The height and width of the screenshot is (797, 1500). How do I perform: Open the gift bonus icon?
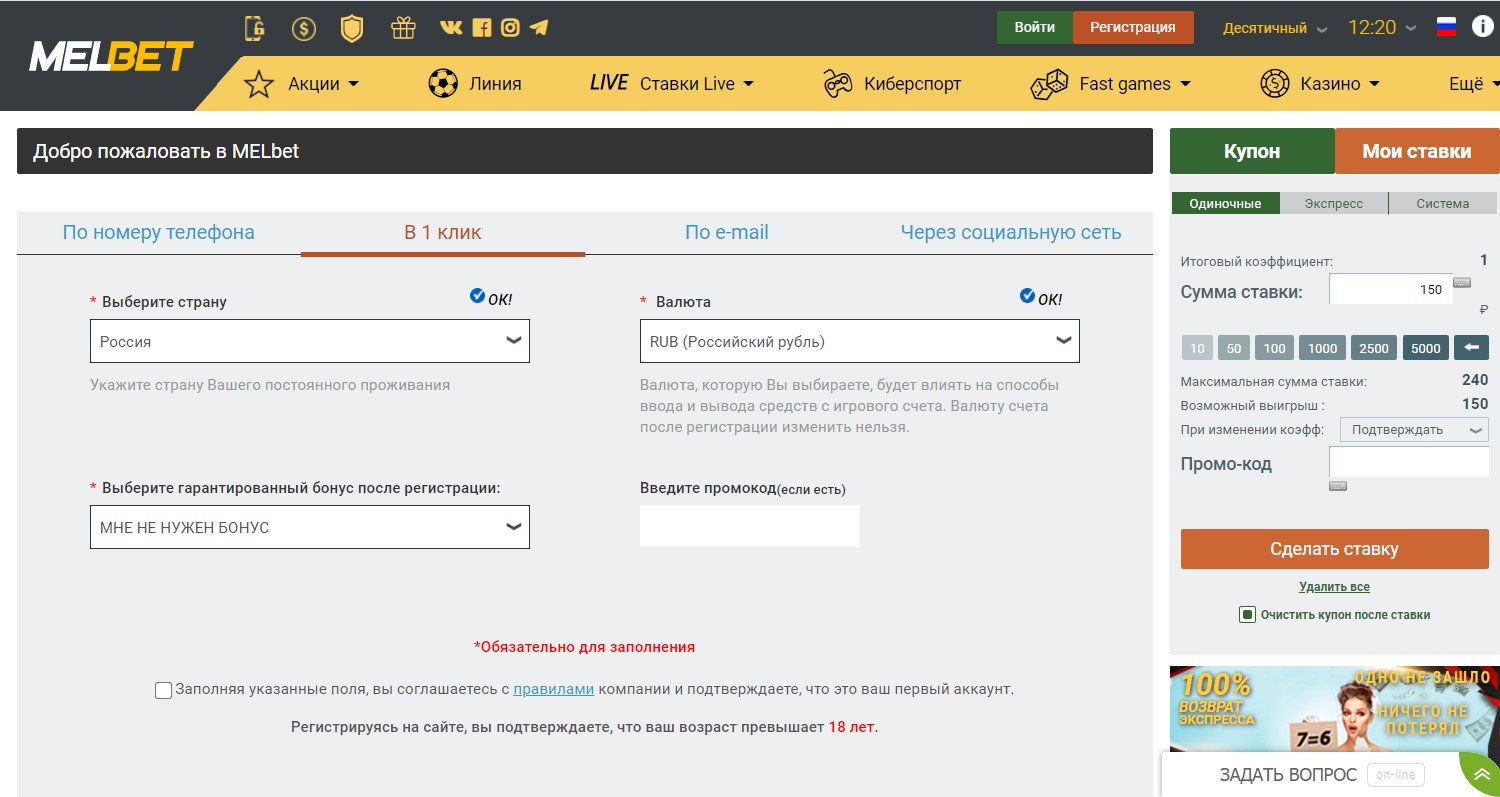[x=403, y=28]
